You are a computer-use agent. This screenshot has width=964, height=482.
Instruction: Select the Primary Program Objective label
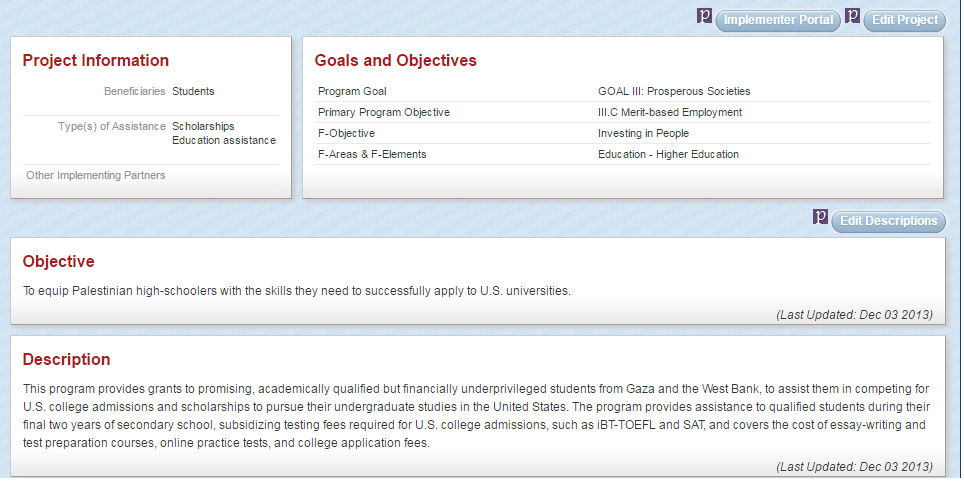coord(383,112)
